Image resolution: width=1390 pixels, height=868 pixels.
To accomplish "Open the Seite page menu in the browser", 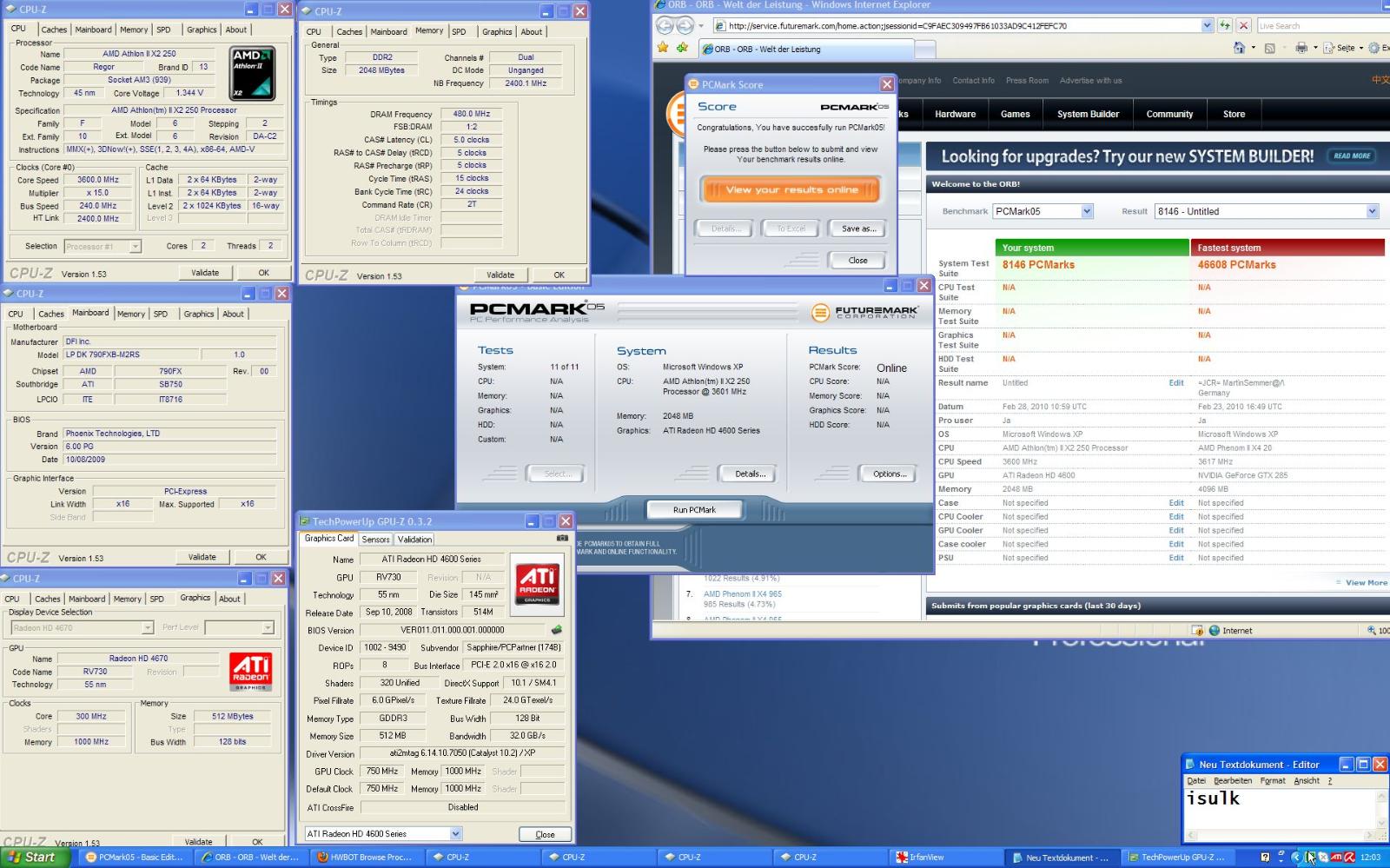I will [1343, 48].
